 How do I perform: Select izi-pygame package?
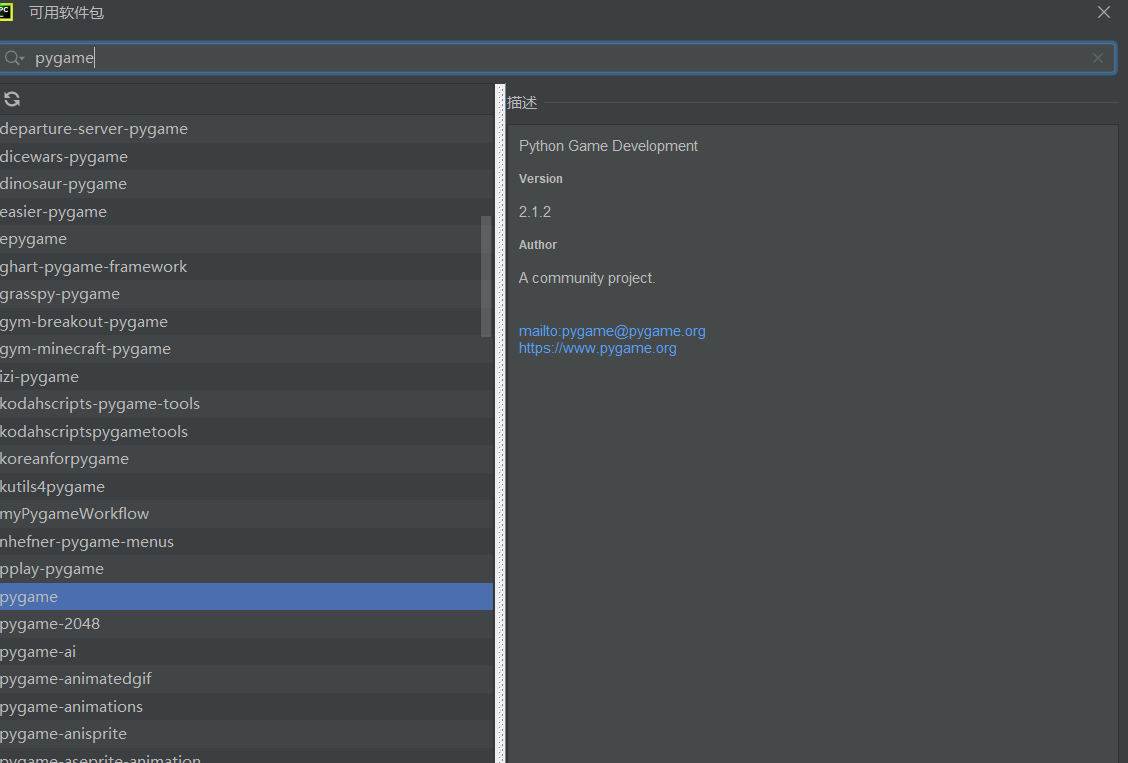point(247,377)
